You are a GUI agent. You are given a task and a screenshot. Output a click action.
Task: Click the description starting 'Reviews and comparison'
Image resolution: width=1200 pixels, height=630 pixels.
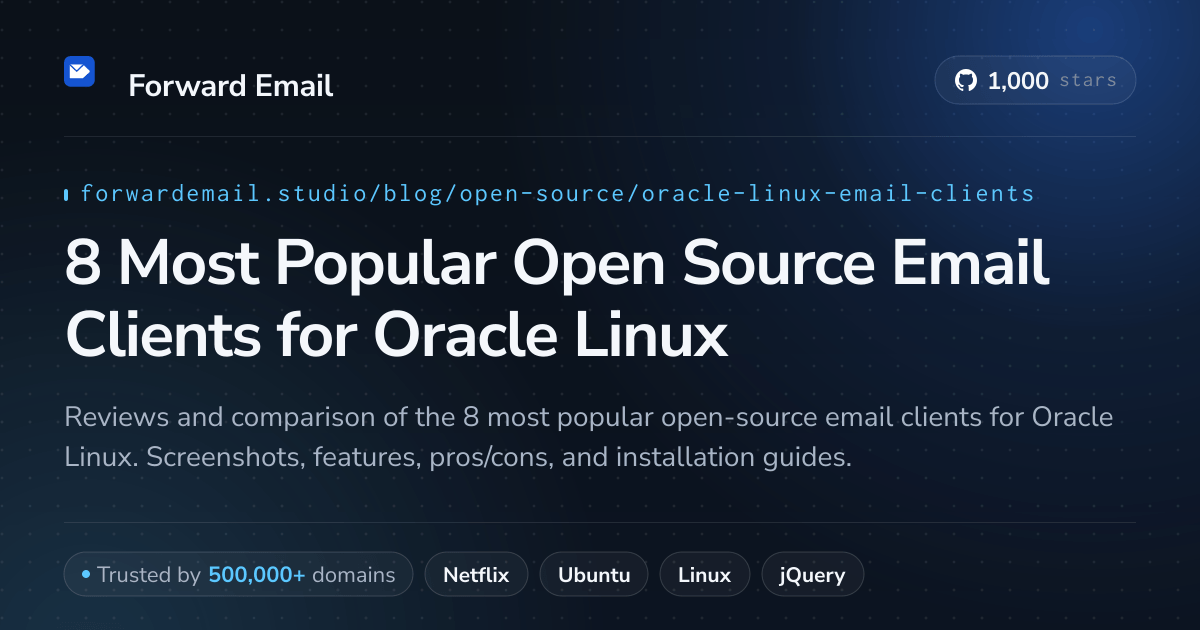pyautogui.click(x=588, y=438)
